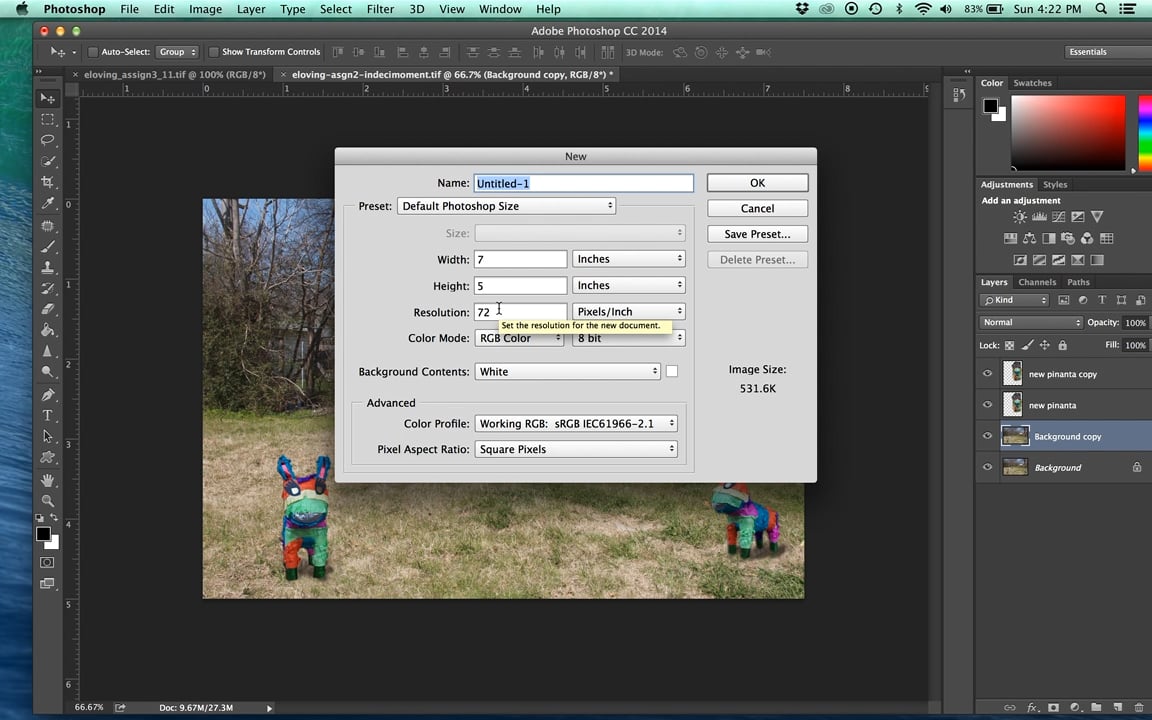Hide the new pinanta copy layer
This screenshot has width=1152, height=720.
[987, 373]
